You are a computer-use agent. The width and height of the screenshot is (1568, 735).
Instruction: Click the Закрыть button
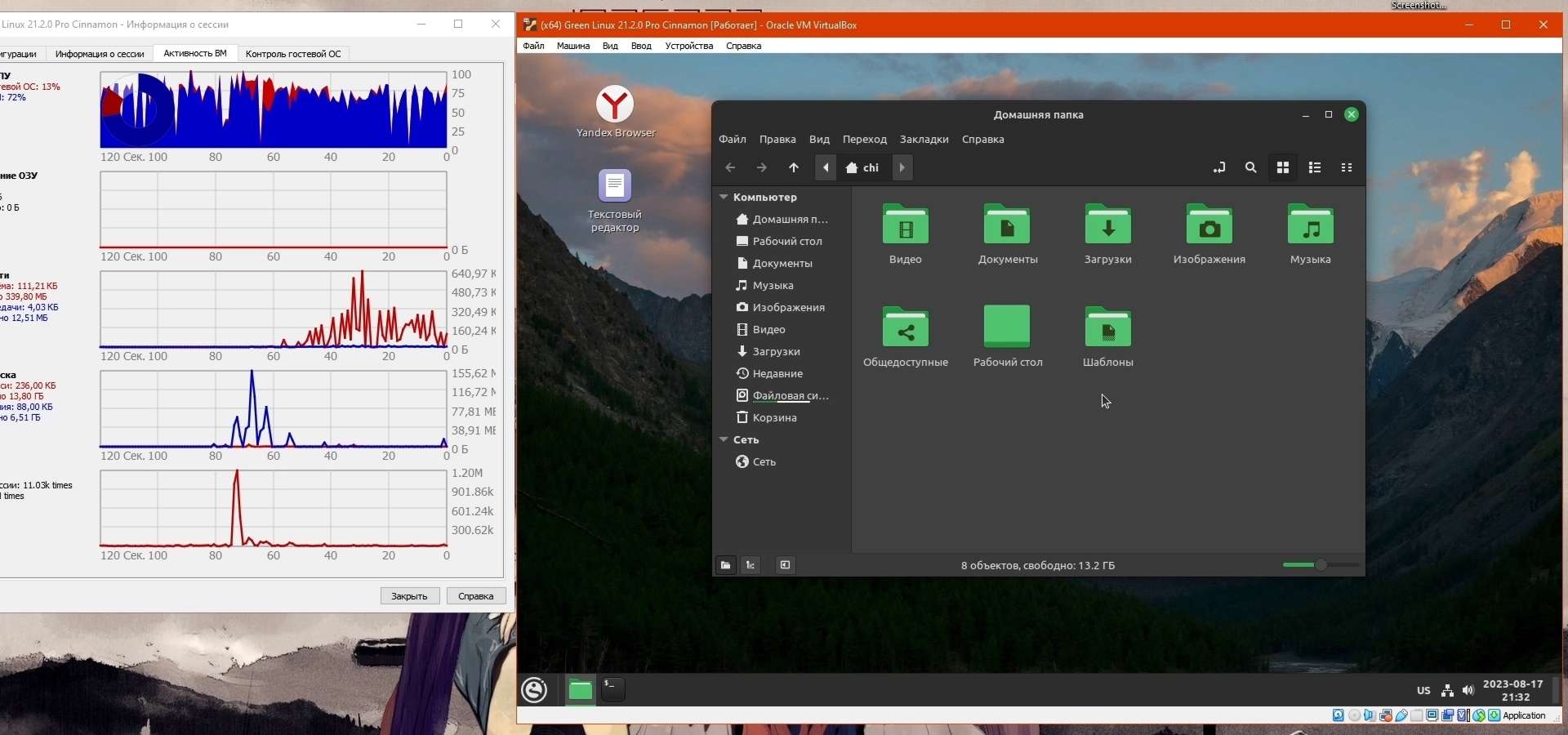(409, 596)
